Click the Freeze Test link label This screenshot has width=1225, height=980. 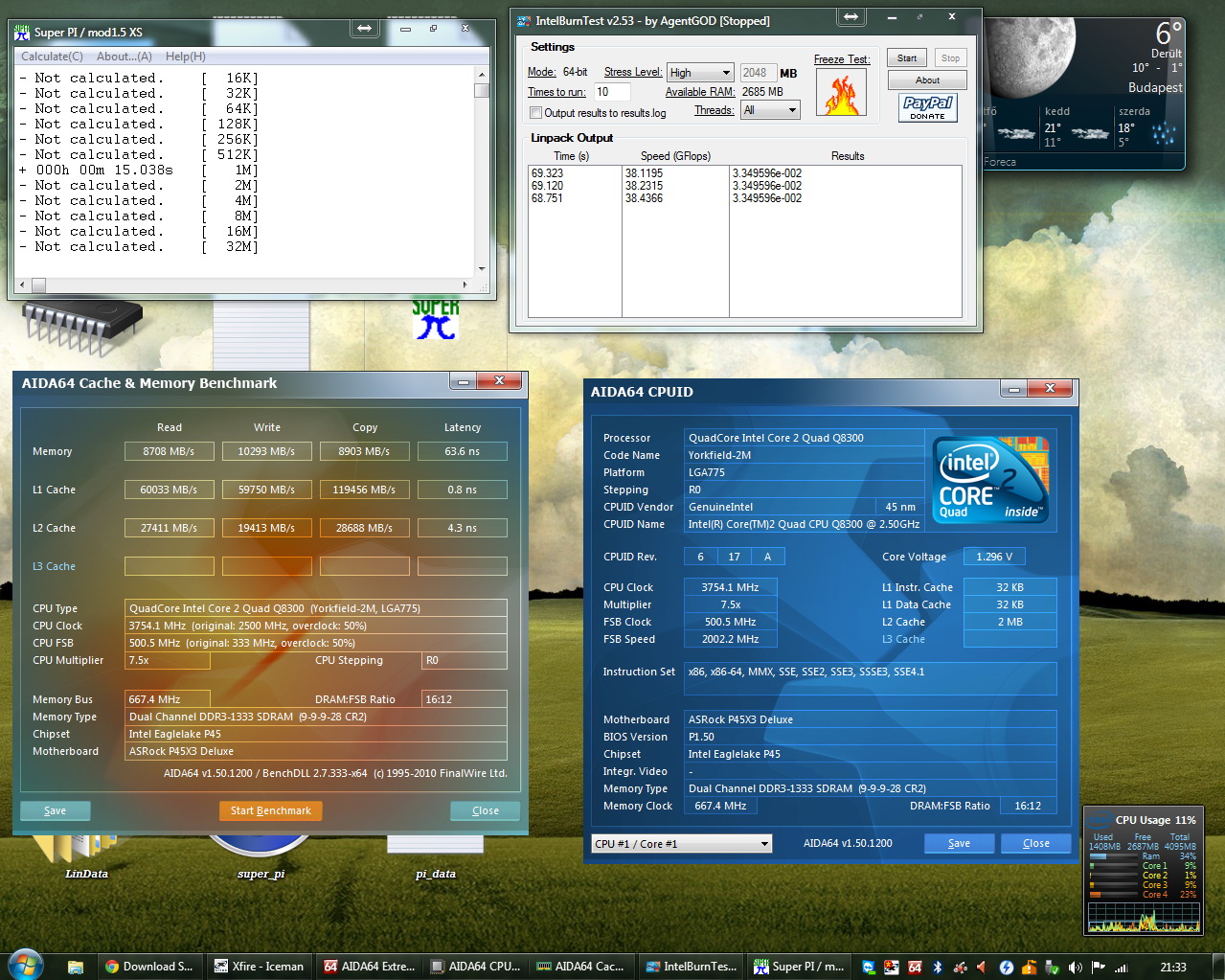pyautogui.click(x=842, y=59)
